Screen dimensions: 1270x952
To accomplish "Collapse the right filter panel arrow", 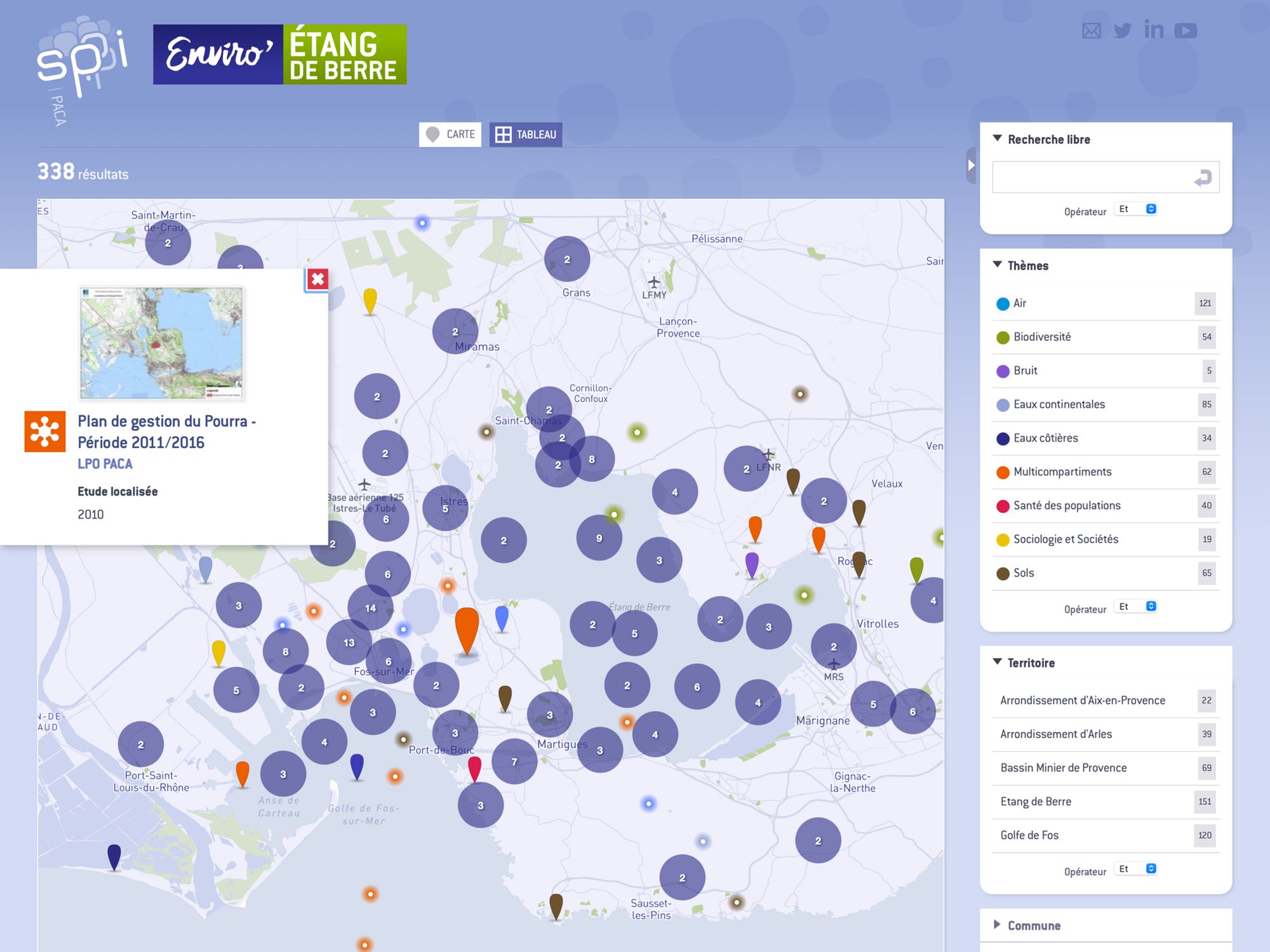I will click(971, 165).
